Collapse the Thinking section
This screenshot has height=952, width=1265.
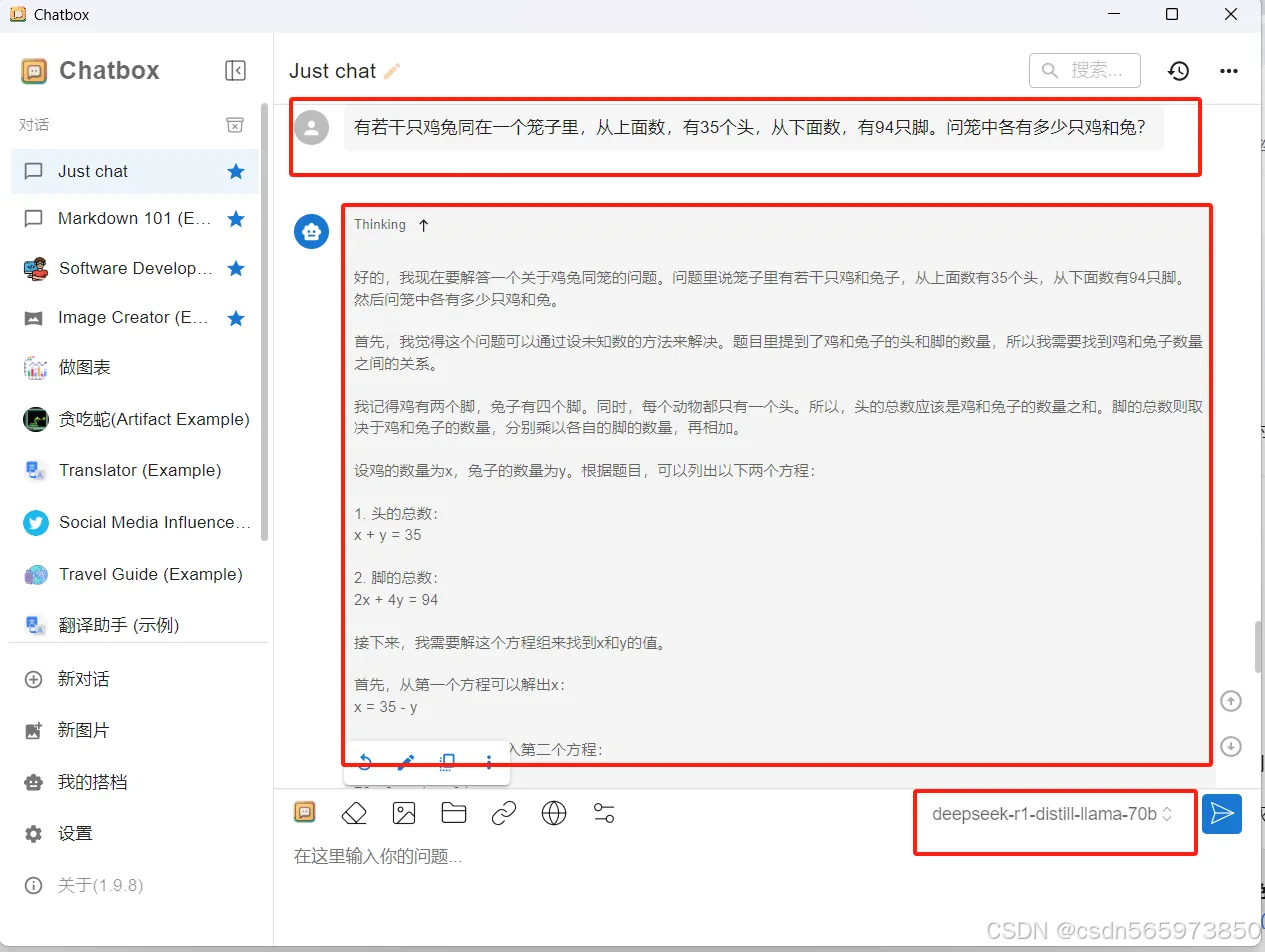pos(422,225)
